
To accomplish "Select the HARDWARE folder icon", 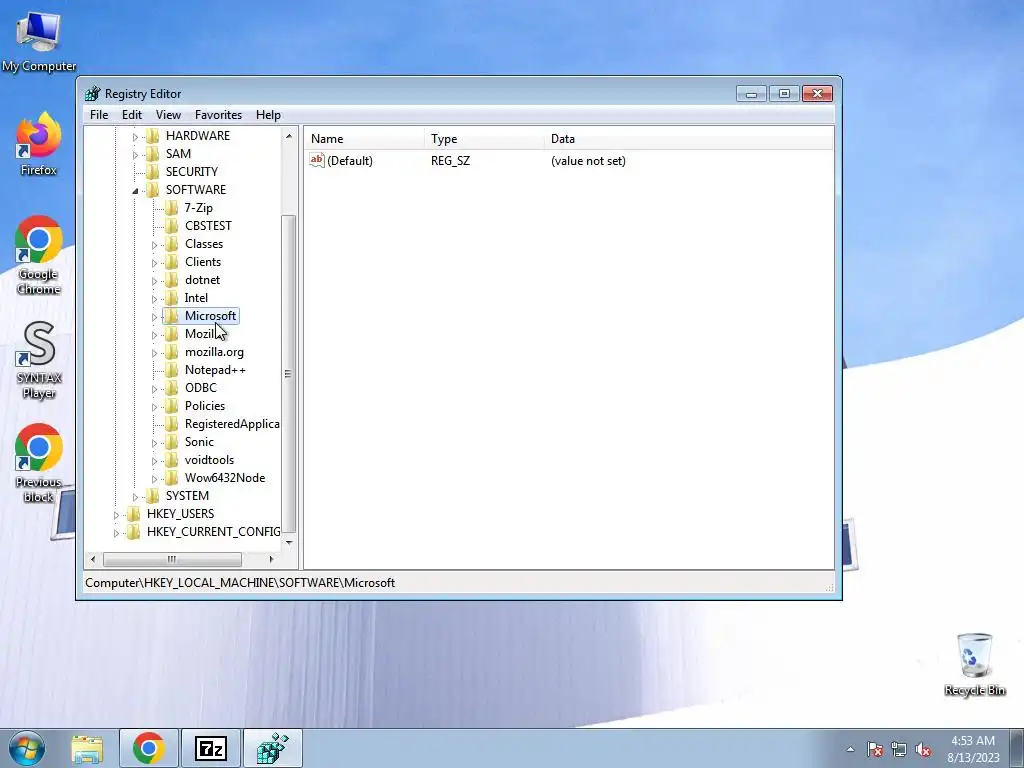I will pyautogui.click(x=152, y=135).
